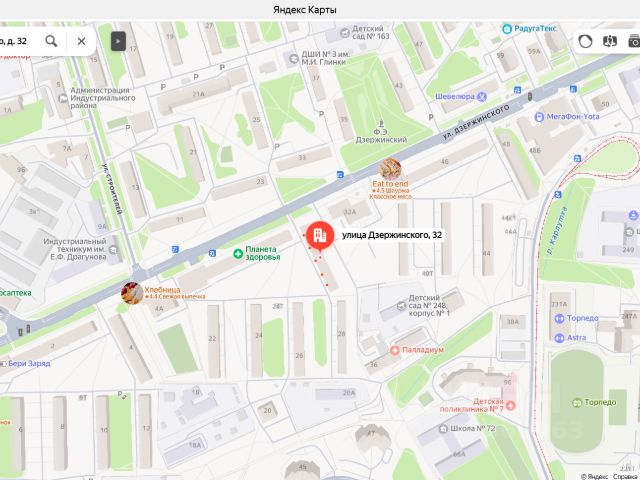Open the Eat to end photo marker
The height and width of the screenshot is (480, 640).
390,169
